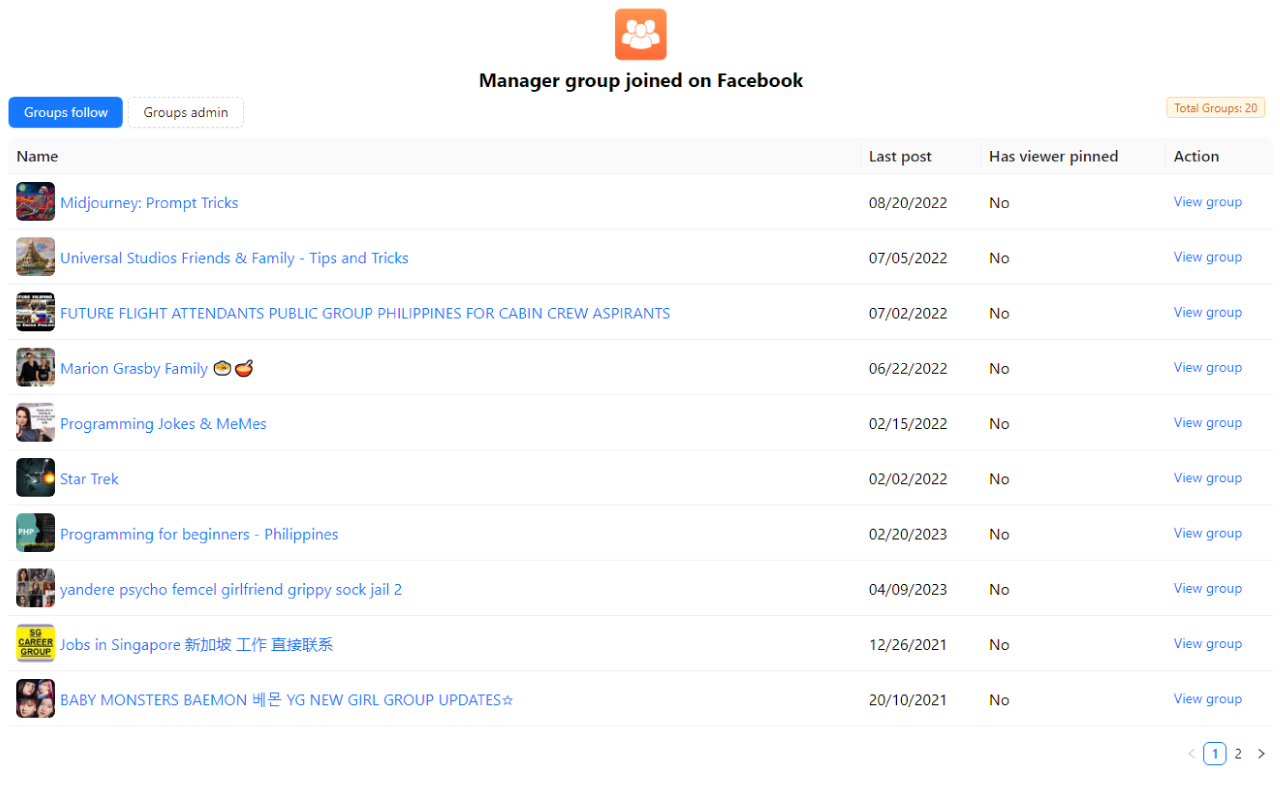Click the SG Career Group avatar
Image resolution: width=1280 pixels, height=800 pixels.
(x=35, y=643)
